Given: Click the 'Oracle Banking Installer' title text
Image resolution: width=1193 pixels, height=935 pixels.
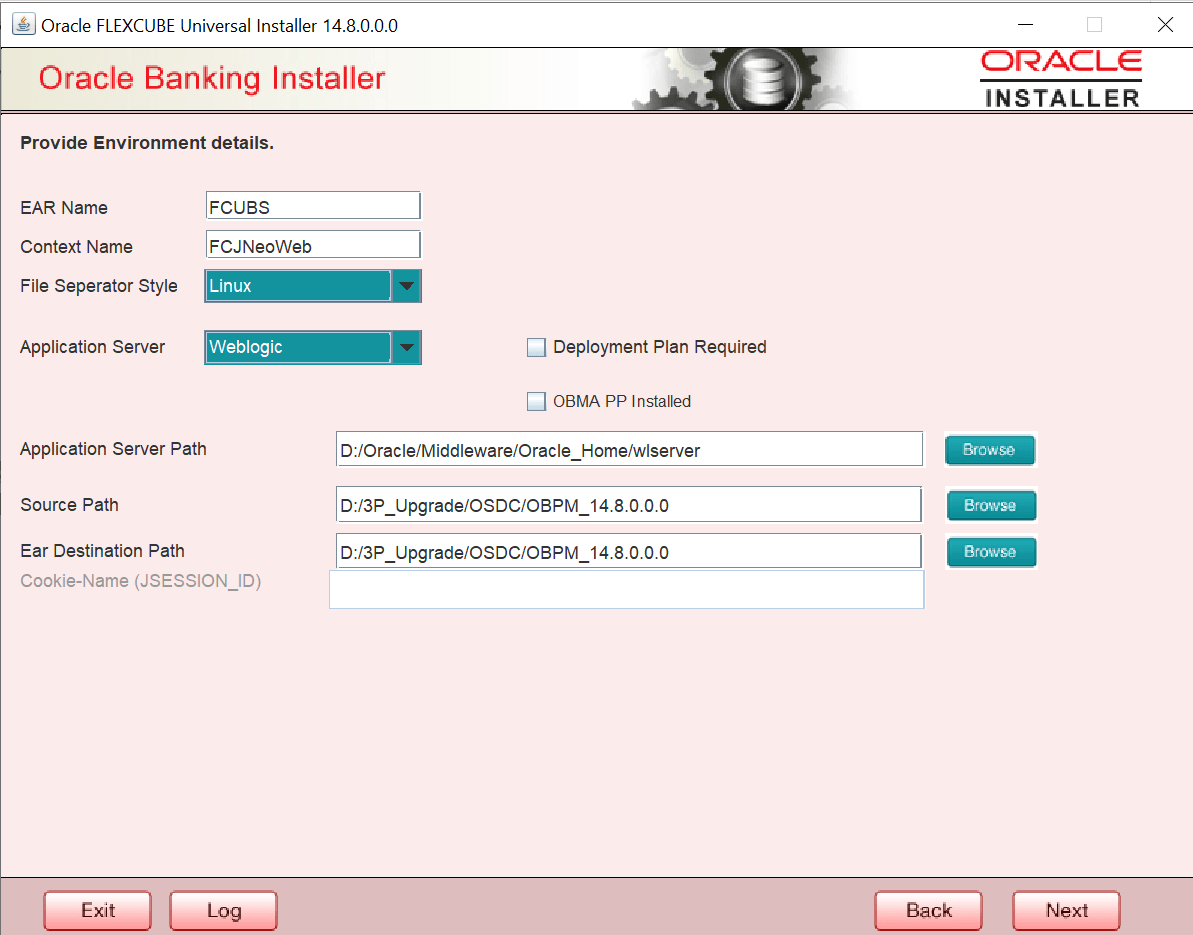Looking at the screenshot, I should click(212, 78).
